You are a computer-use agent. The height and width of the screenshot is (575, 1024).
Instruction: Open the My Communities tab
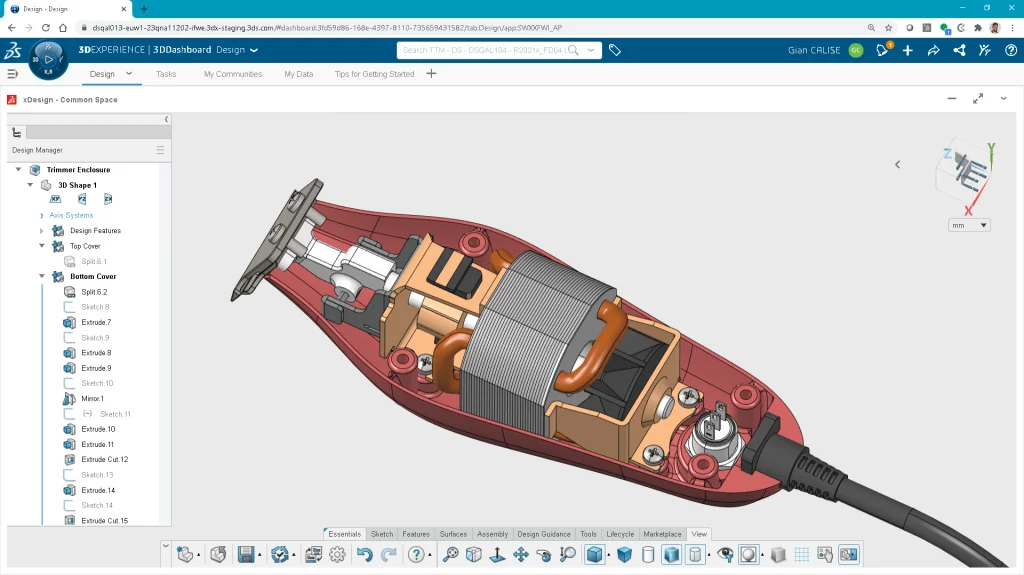pyautogui.click(x=232, y=74)
